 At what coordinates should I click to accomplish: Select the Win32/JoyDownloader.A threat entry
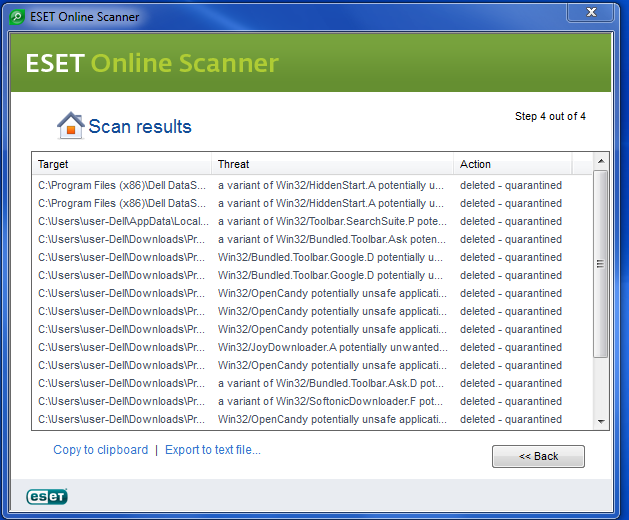(x=333, y=347)
